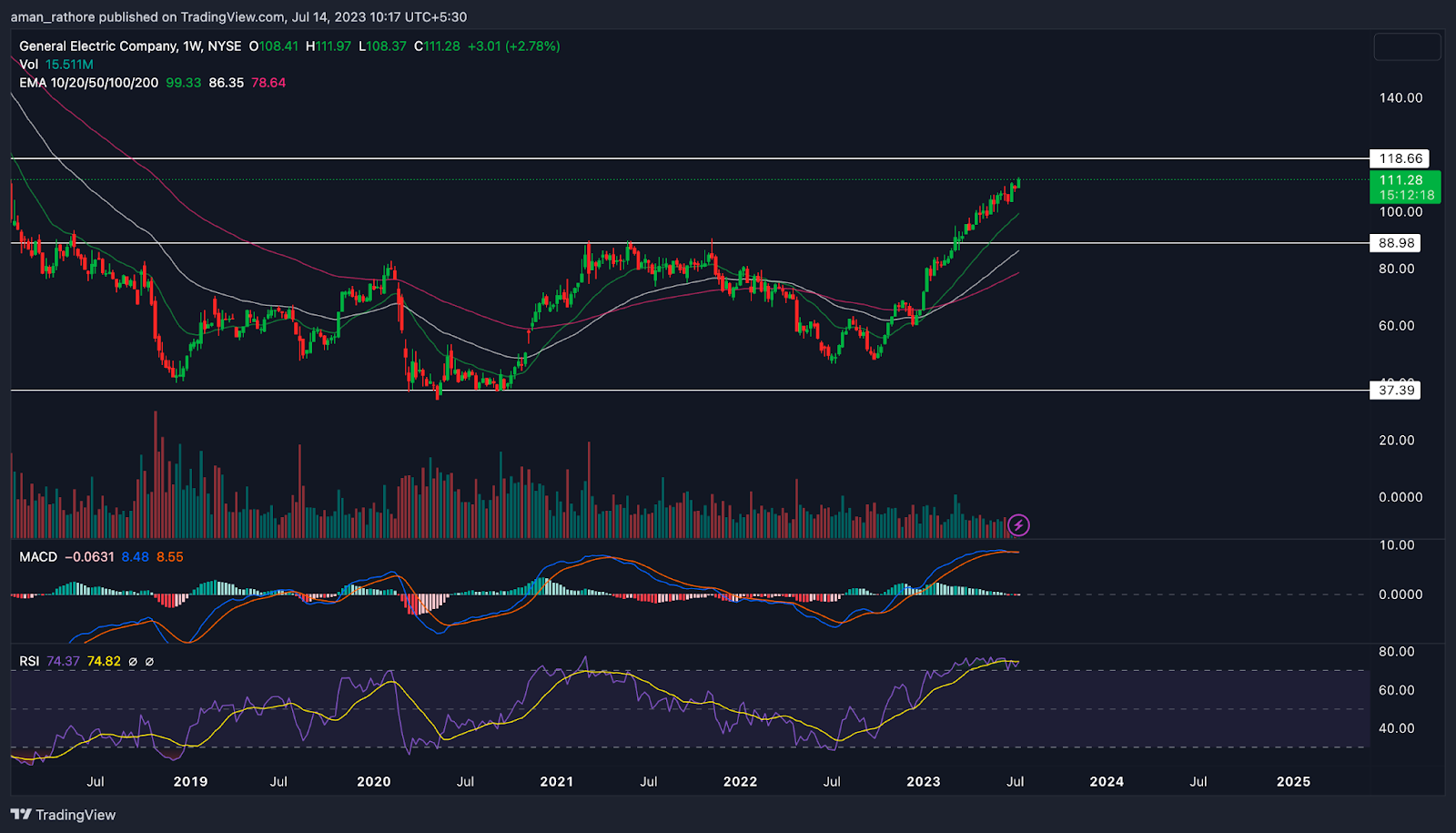Image resolution: width=1456 pixels, height=833 pixels.
Task: Click the 2023 label on time axis
Action: pos(924,781)
